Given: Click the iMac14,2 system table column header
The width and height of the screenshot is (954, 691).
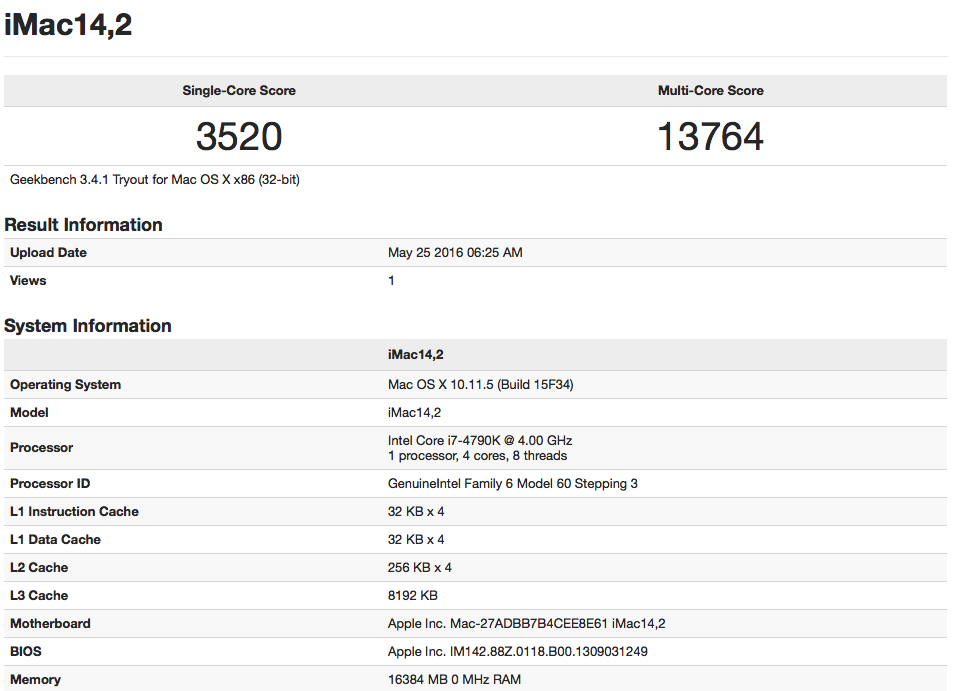Looking at the screenshot, I should point(416,355).
